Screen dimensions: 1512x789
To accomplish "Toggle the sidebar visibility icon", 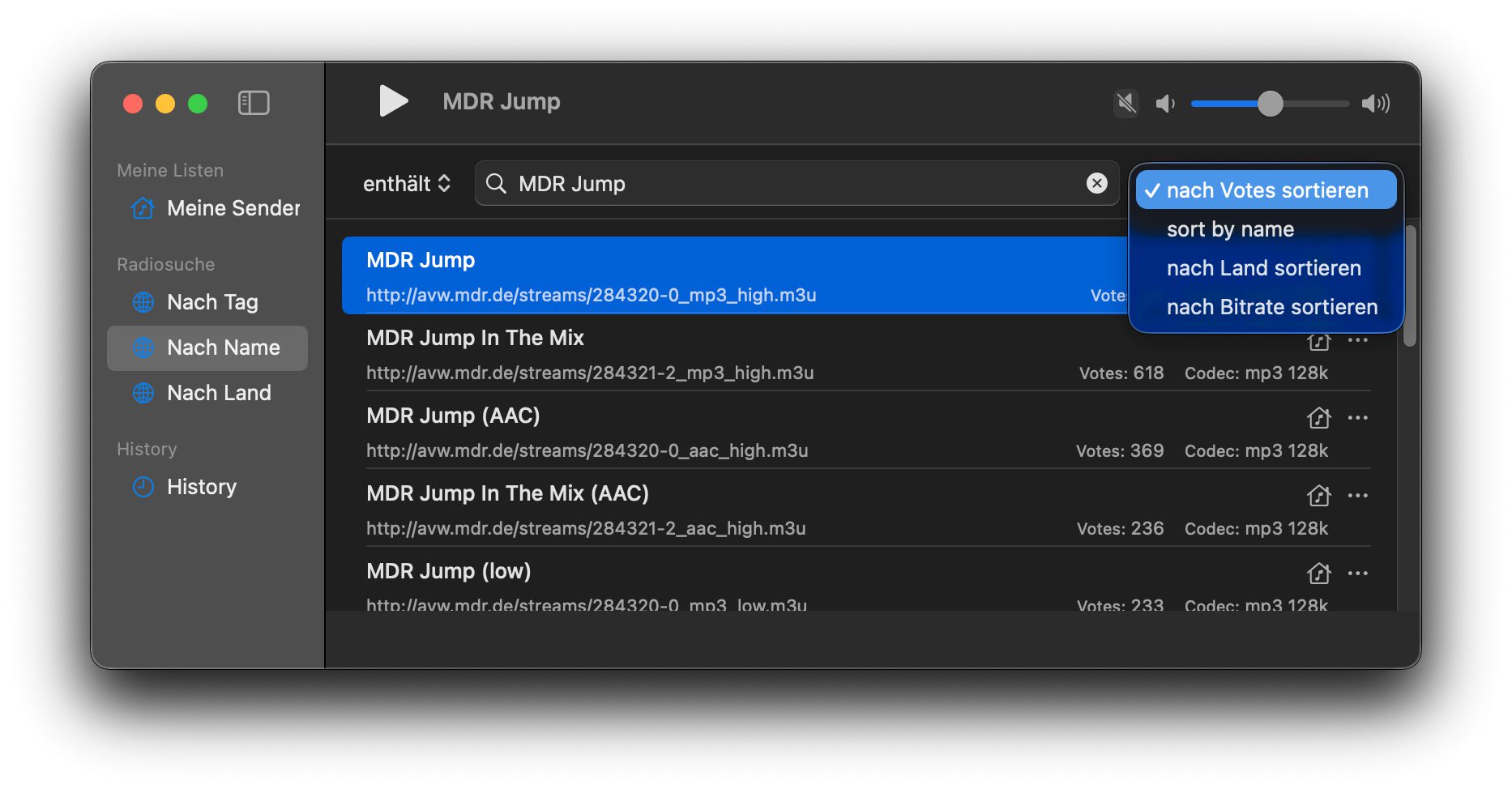I will 254,103.
